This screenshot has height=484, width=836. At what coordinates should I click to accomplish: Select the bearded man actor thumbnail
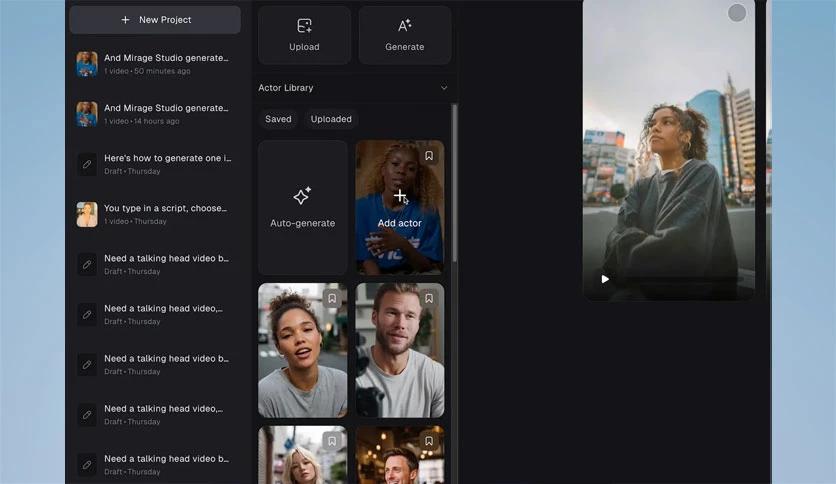399,350
